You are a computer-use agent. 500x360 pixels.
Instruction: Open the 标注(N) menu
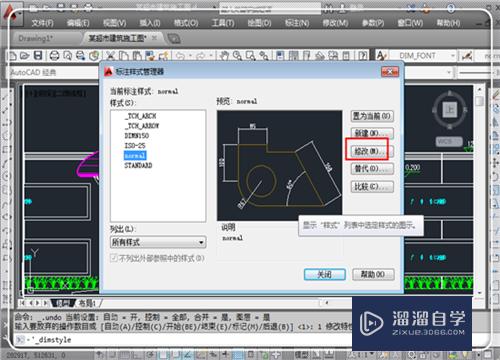(x=297, y=23)
